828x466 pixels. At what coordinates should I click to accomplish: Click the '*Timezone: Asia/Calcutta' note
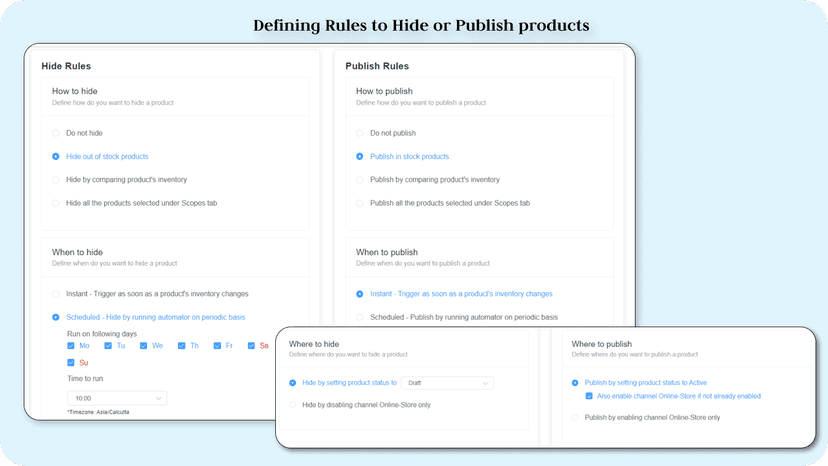tap(98, 412)
